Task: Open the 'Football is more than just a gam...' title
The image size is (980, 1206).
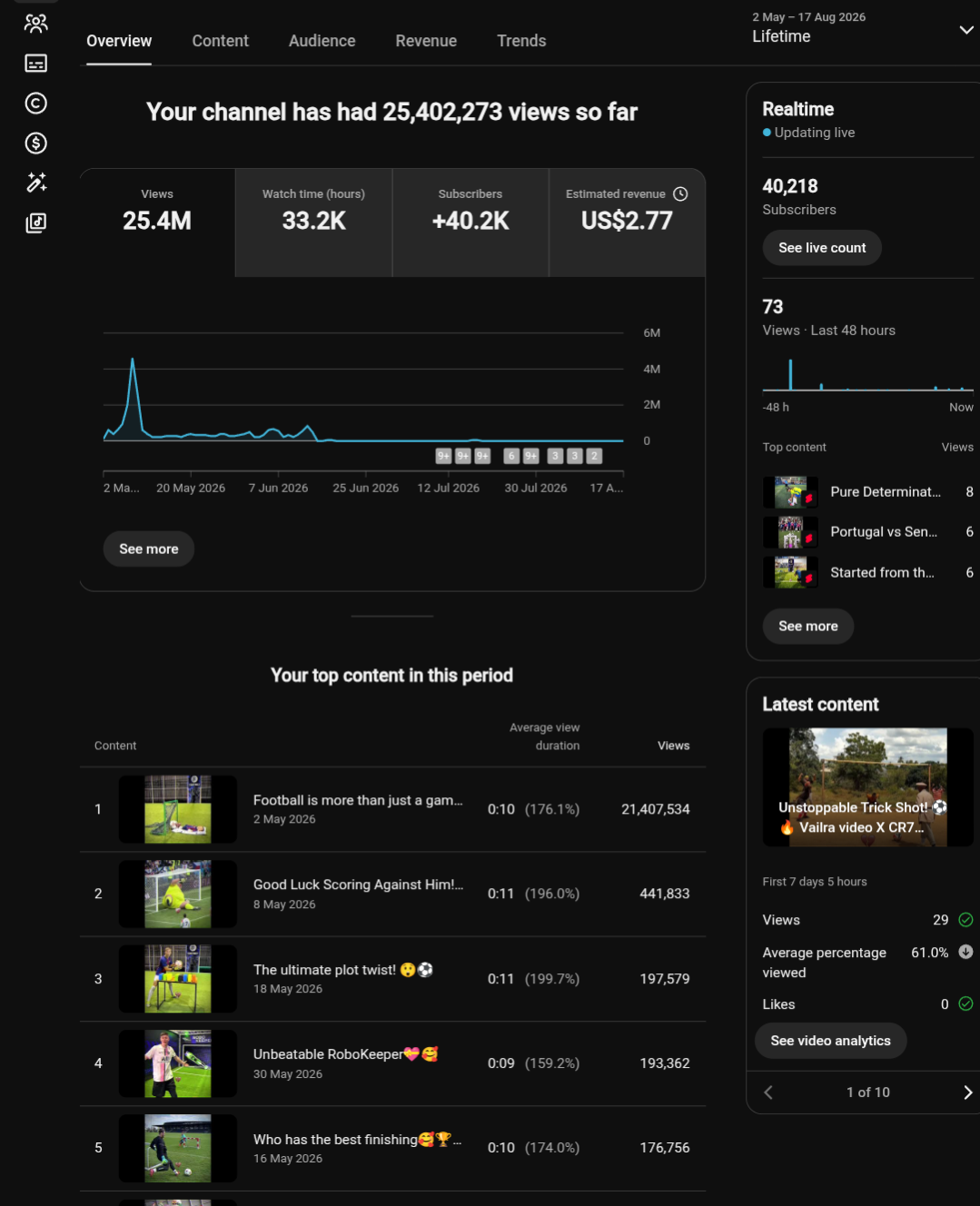Action: pos(358,800)
